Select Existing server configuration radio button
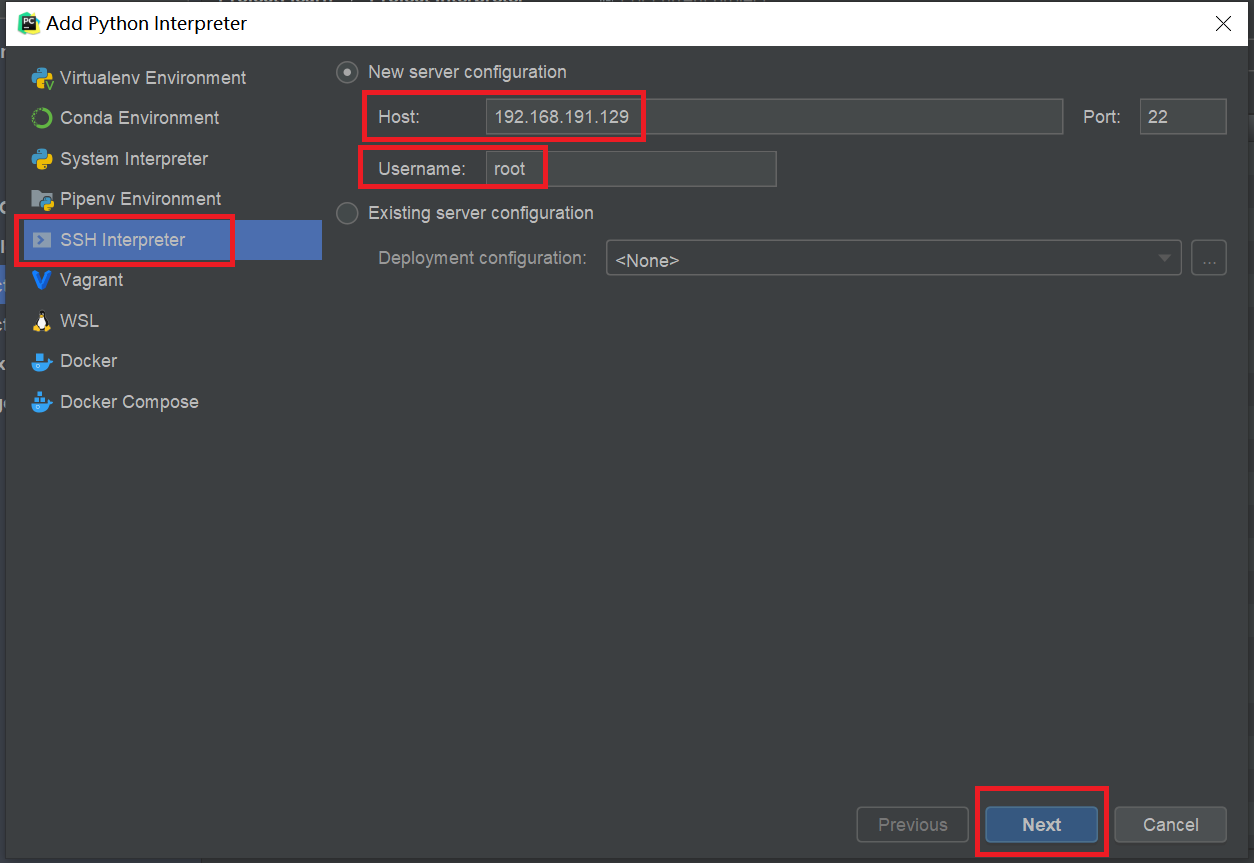Image resolution: width=1254 pixels, height=863 pixels. pyautogui.click(x=347, y=213)
